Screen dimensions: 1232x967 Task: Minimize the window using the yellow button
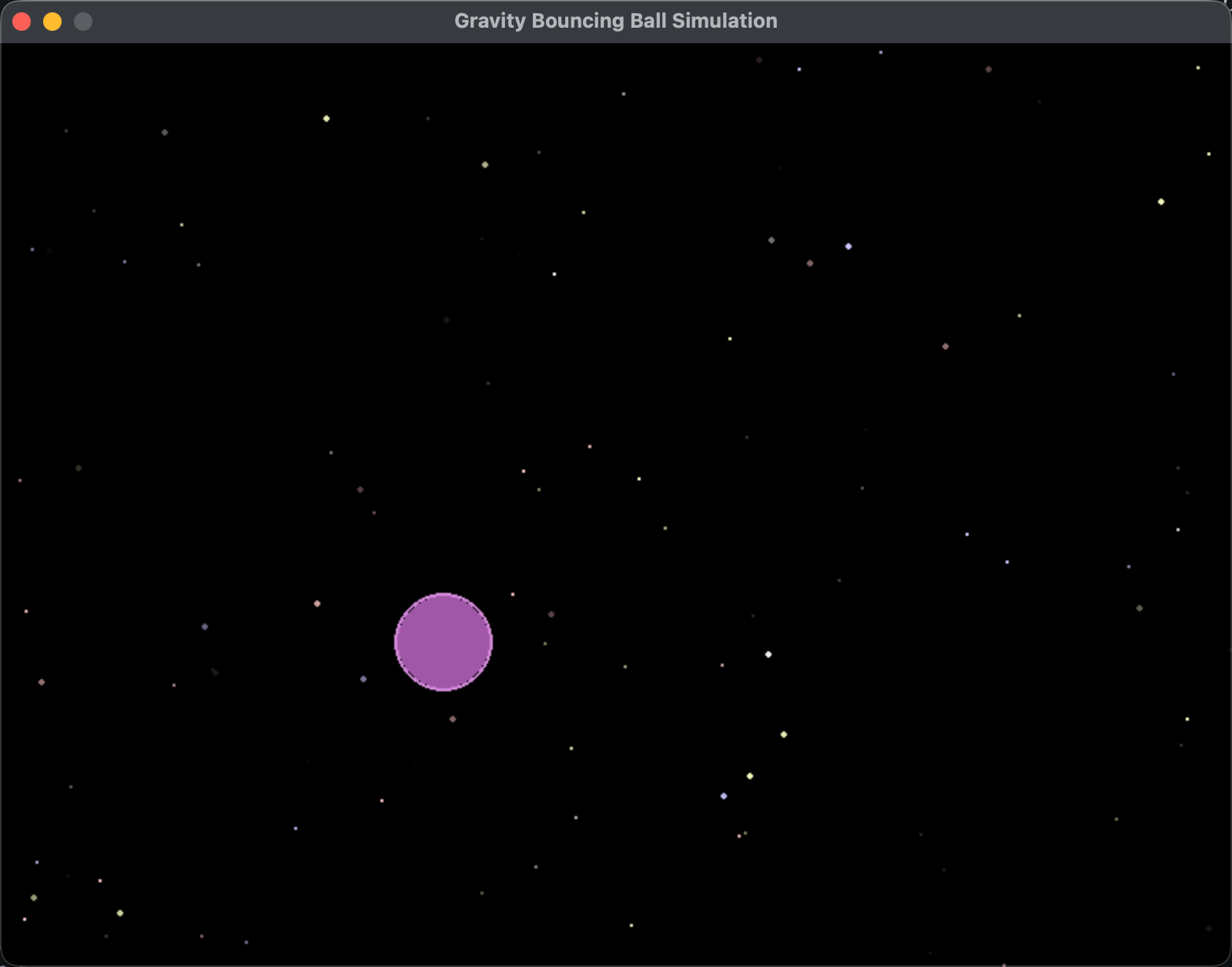(52, 22)
